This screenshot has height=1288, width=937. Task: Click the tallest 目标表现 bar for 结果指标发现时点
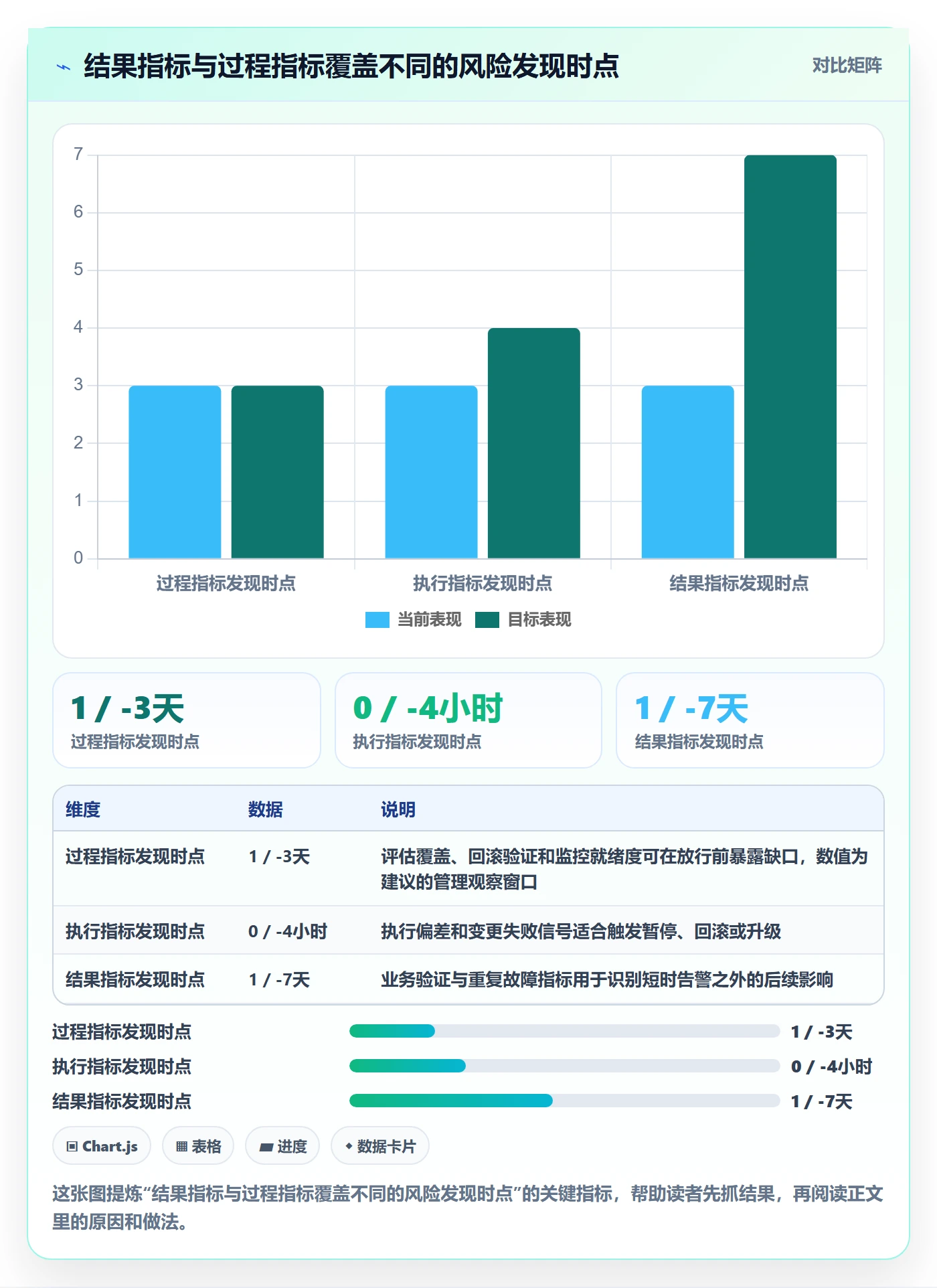click(x=790, y=357)
